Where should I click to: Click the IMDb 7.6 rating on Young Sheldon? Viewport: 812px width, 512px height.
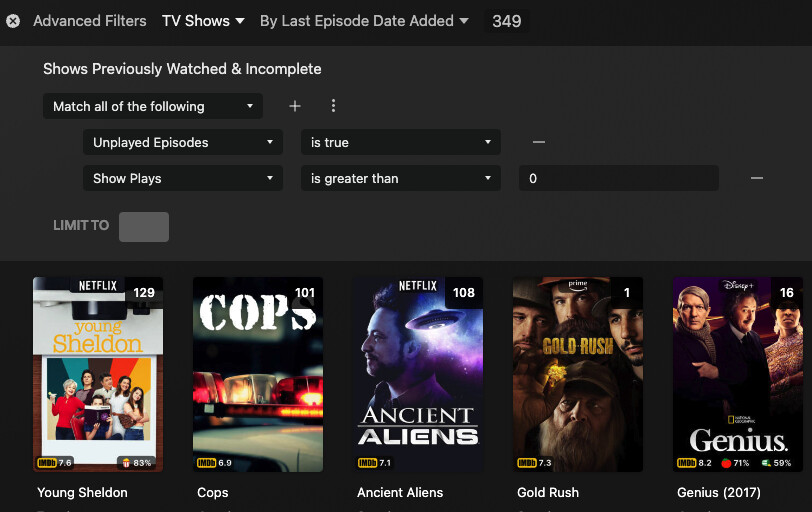click(x=54, y=463)
